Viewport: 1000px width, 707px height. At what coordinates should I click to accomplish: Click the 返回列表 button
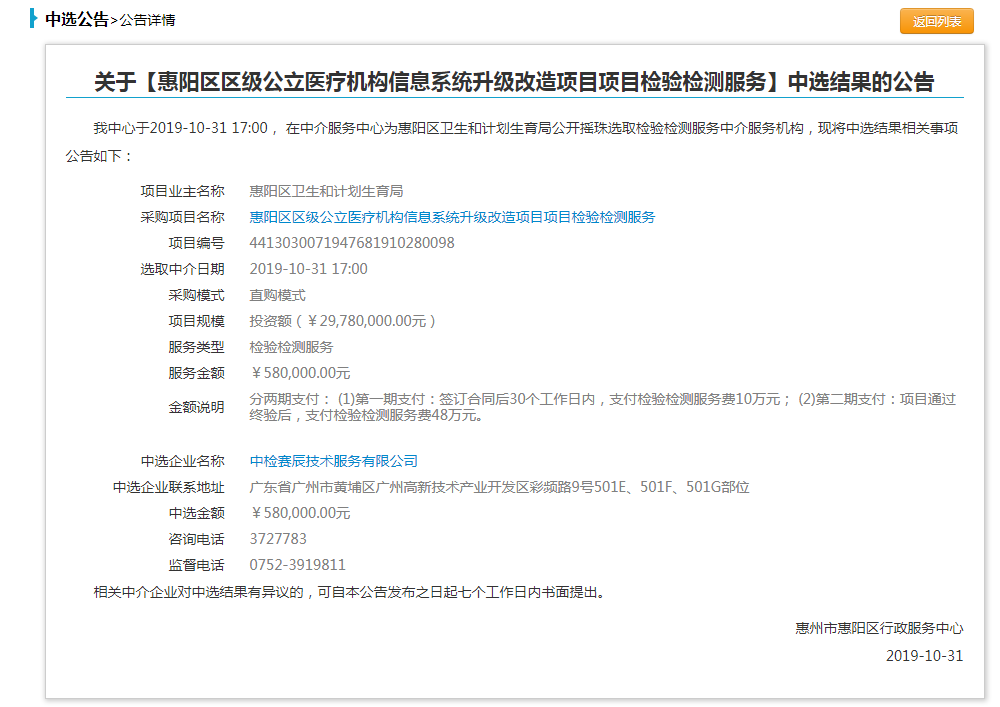point(936,21)
